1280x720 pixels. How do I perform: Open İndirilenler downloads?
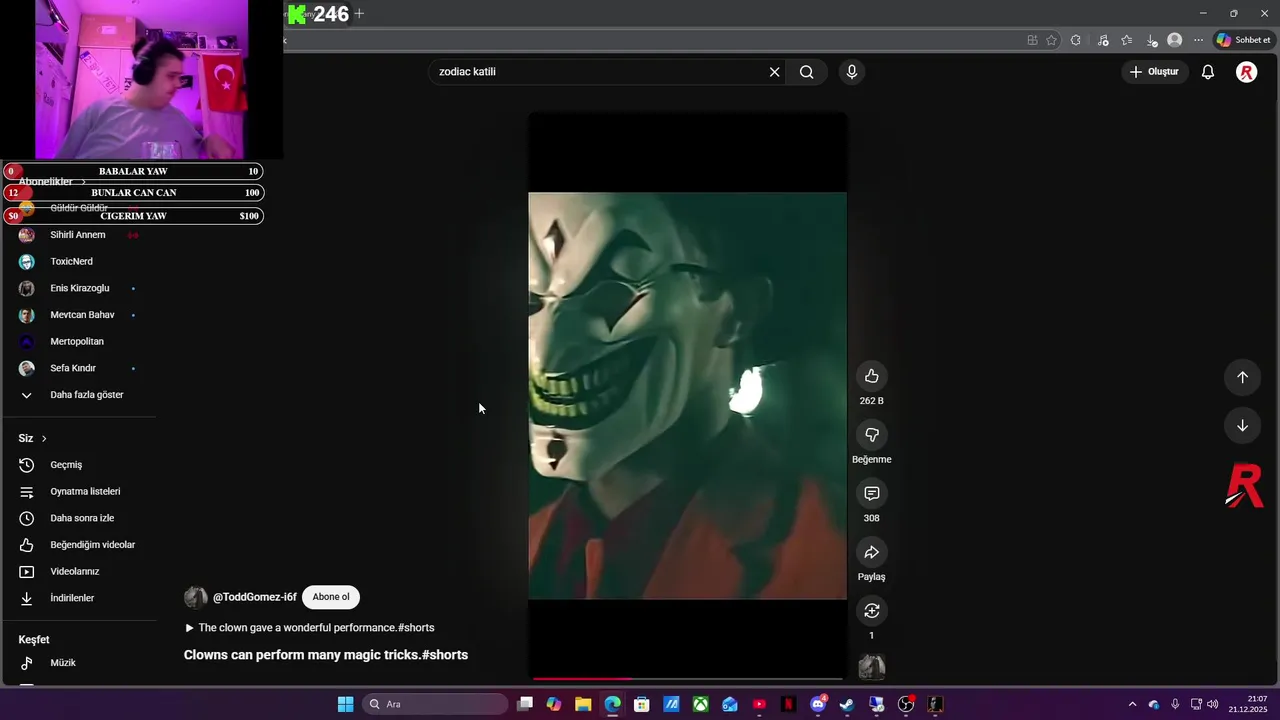click(78, 598)
